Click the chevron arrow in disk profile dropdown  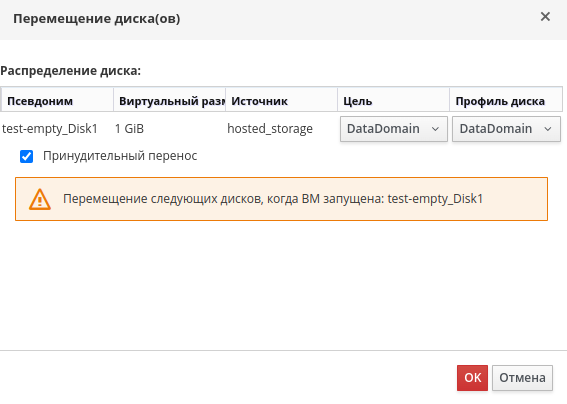[x=548, y=129]
